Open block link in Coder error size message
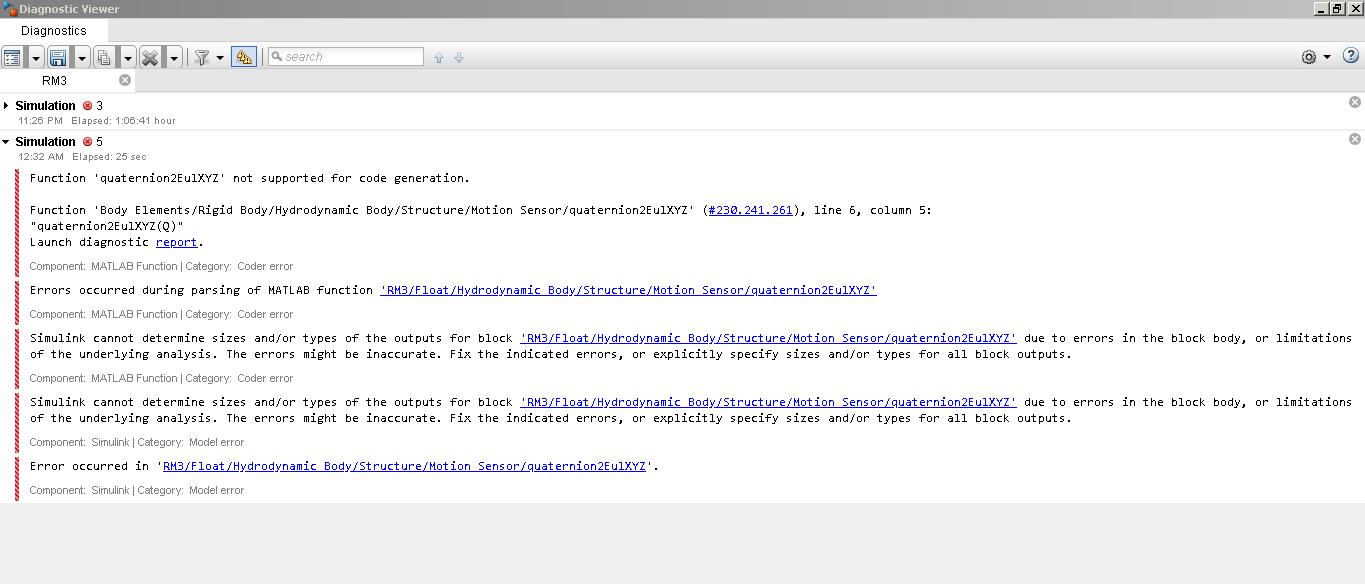 point(768,338)
